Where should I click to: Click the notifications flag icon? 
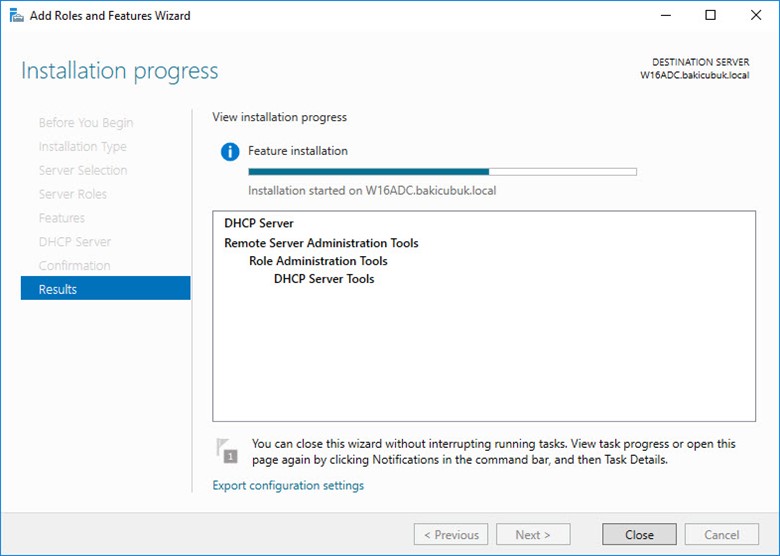tap(228, 450)
